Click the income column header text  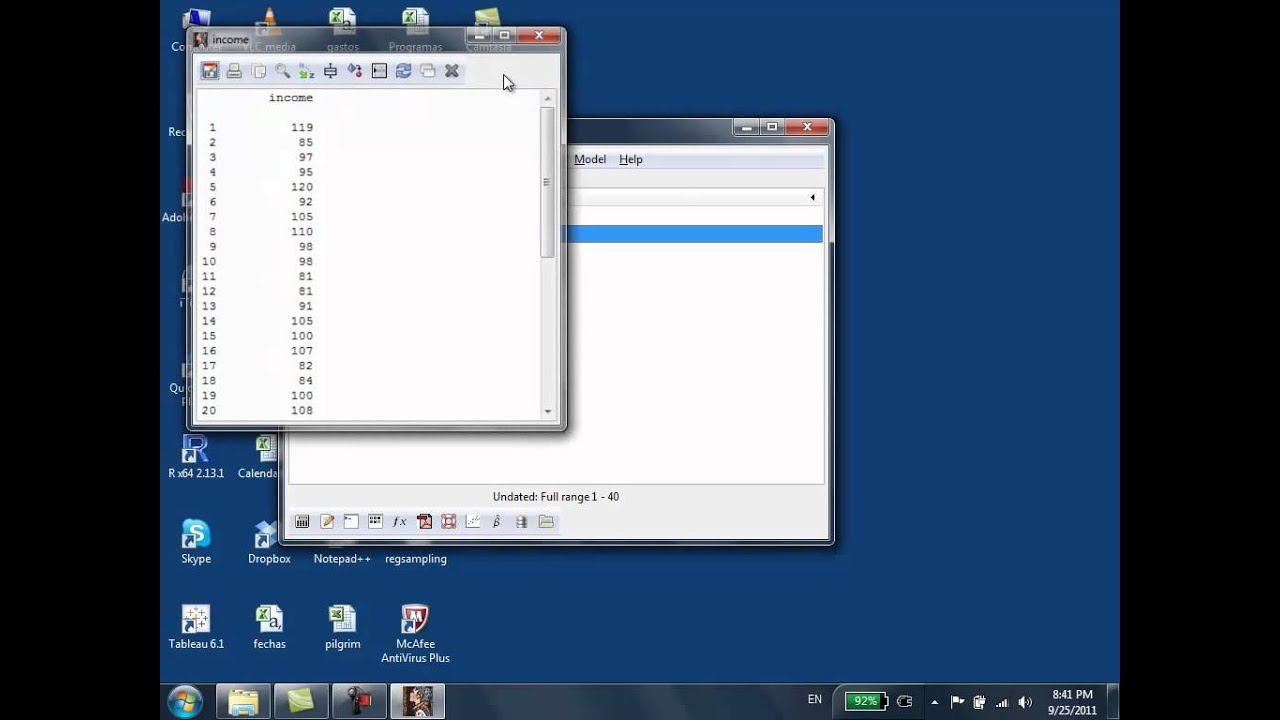click(x=291, y=98)
